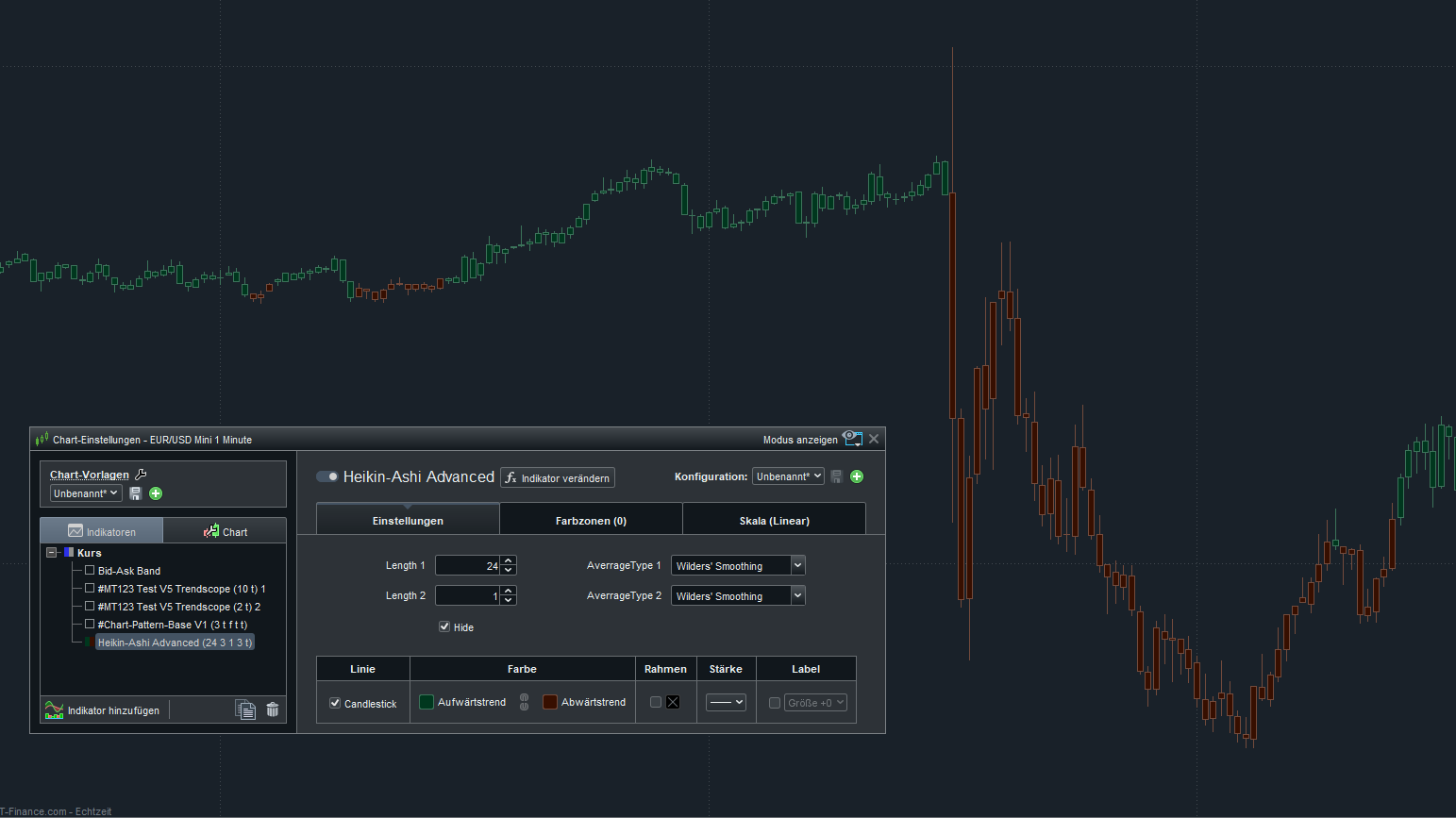Save chart template with floppy disk icon
The width and height of the screenshot is (1456, 818).
pos(135,493)
